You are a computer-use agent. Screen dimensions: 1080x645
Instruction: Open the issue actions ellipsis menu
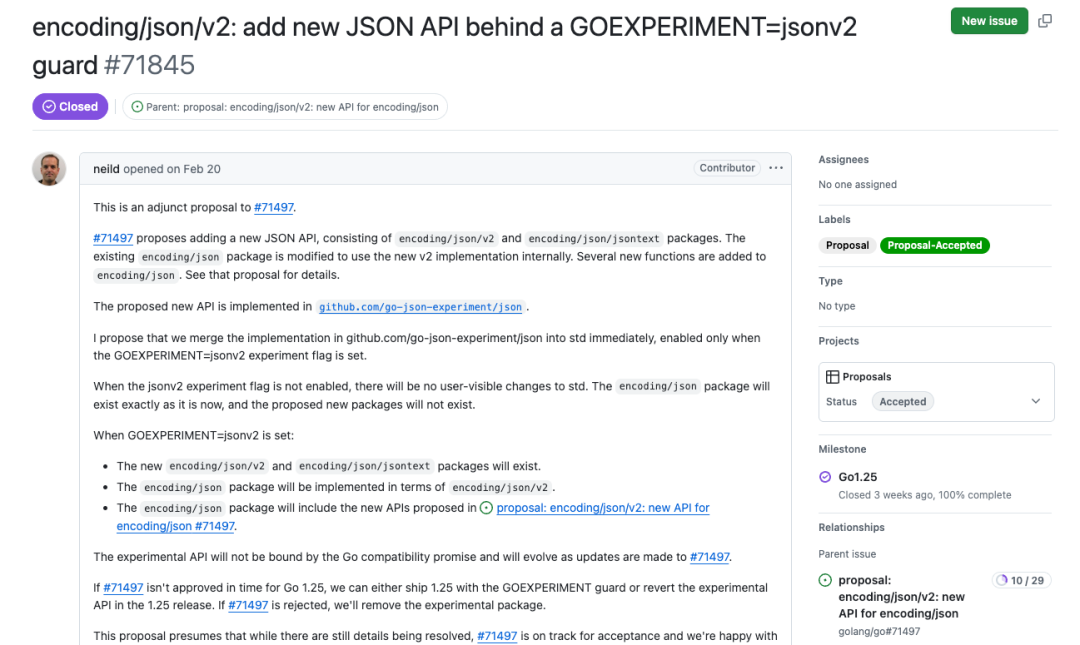pos(776,168)
